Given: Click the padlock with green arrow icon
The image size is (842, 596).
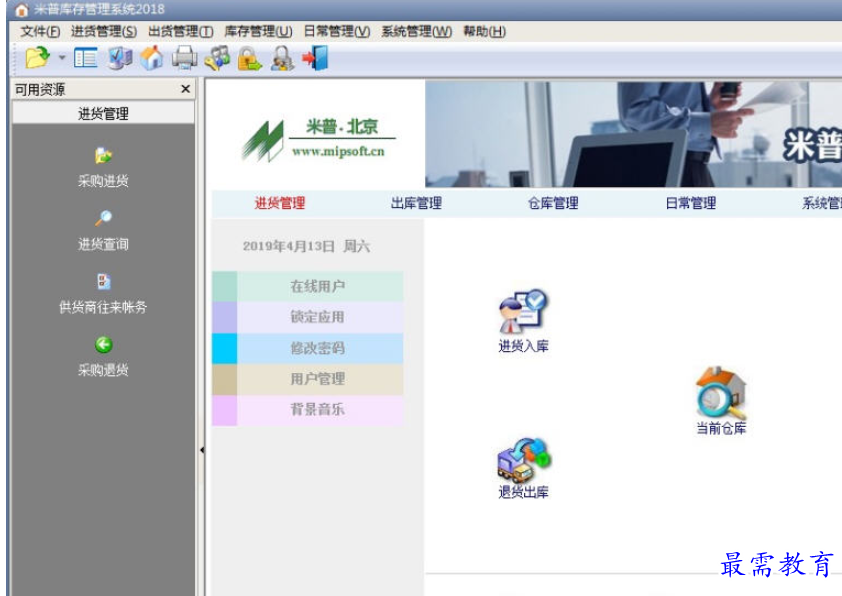Looking at the screenshot, I should tap(250, 58).
